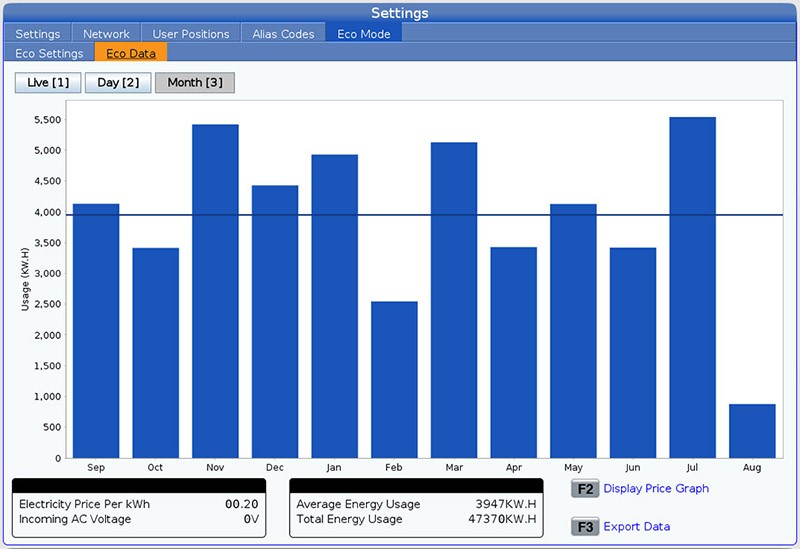
Task: Select the August usage bar
Action: (752, 431)
